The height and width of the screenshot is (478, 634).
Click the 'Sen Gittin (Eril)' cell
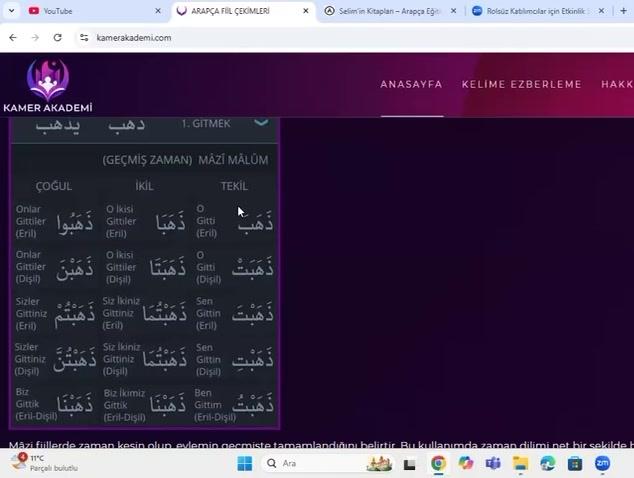point(235,313)
